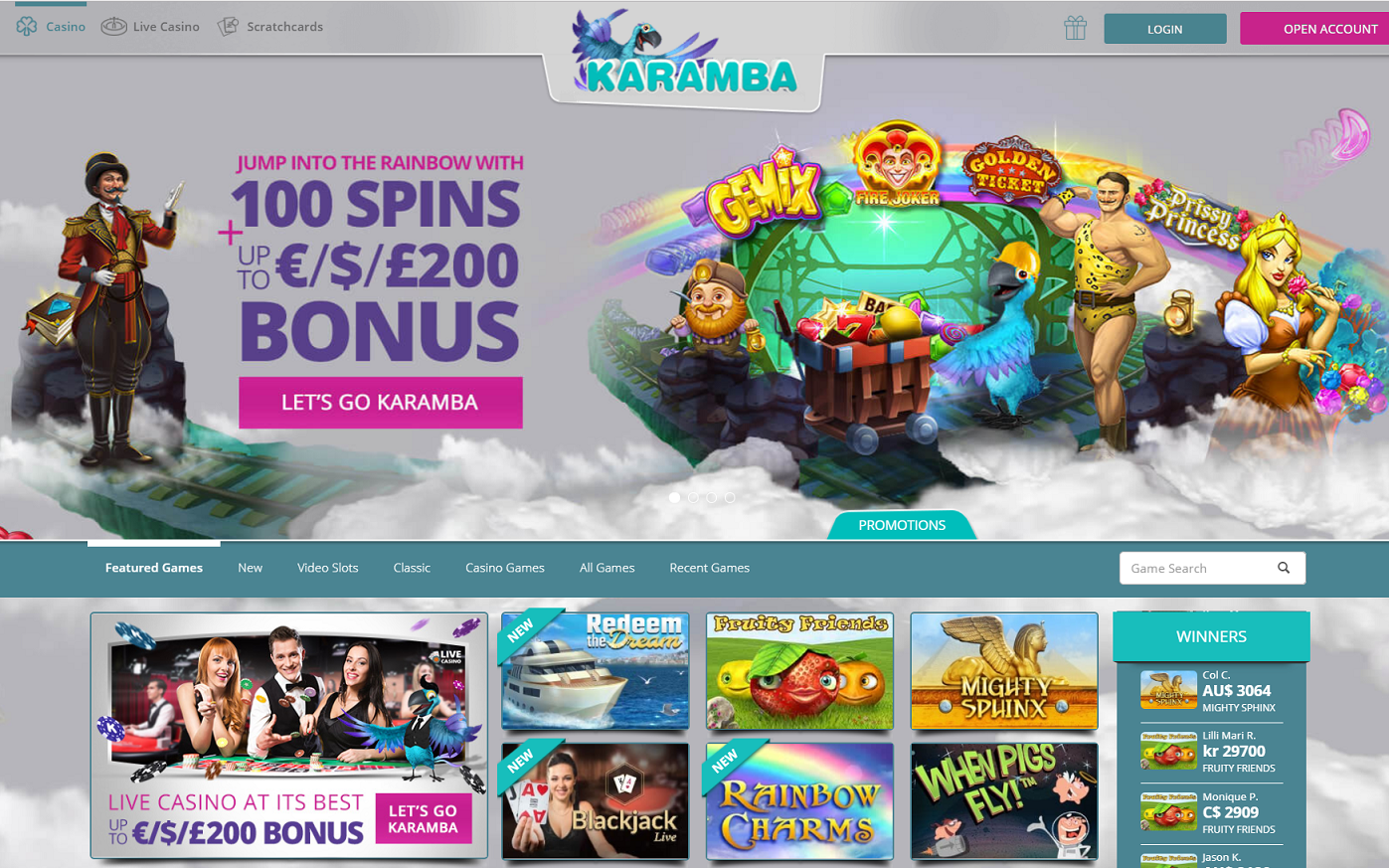Click the Open Account button

[1314, 29]
